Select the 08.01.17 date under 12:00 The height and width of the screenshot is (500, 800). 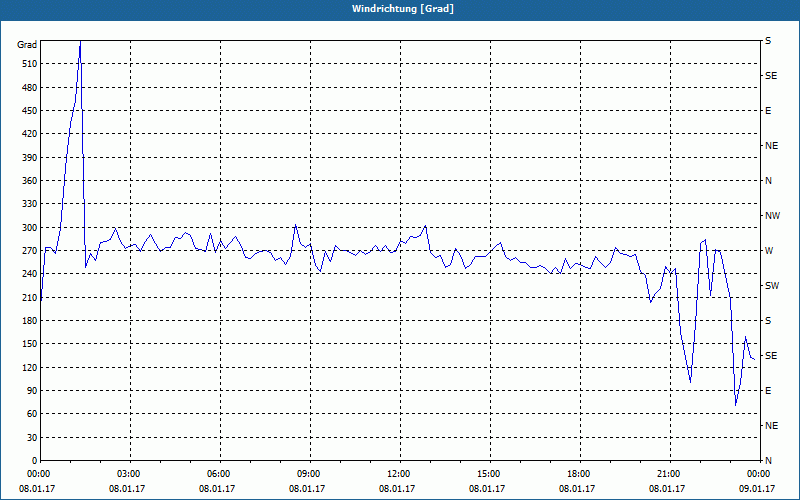click(397, 489)
